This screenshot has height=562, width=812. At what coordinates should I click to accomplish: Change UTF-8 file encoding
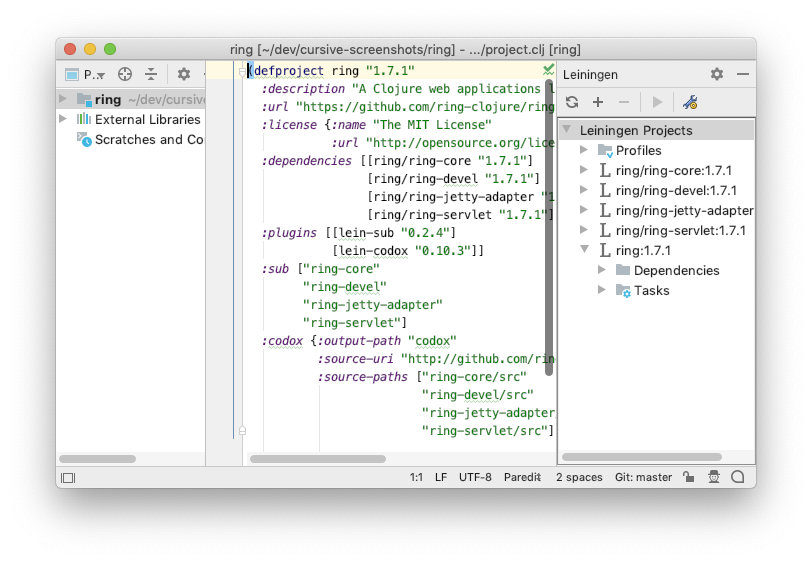click(x=475, y=477)
